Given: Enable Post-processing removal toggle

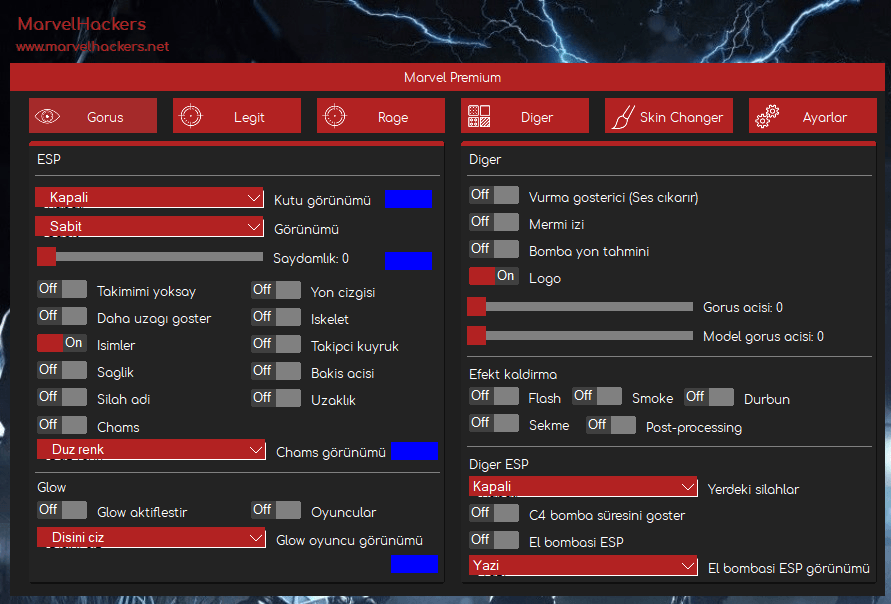Looking at the screenshot, I should coord(611,425).
